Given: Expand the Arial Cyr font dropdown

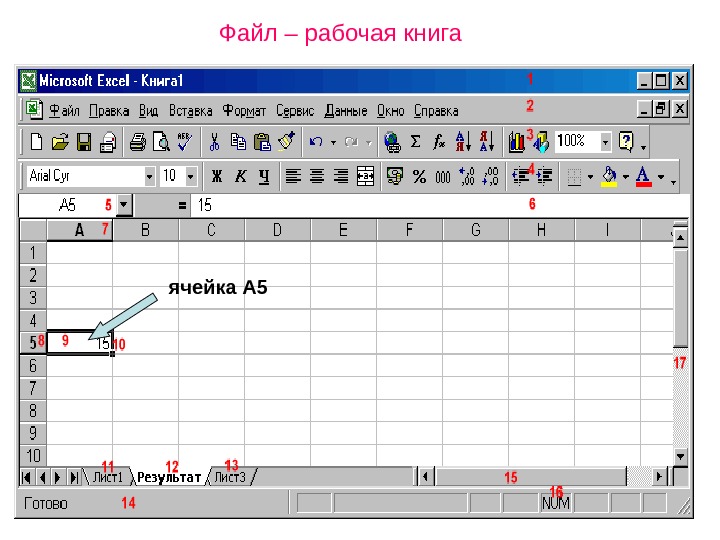Looking at the screenshot, I should tap(149, 176).
